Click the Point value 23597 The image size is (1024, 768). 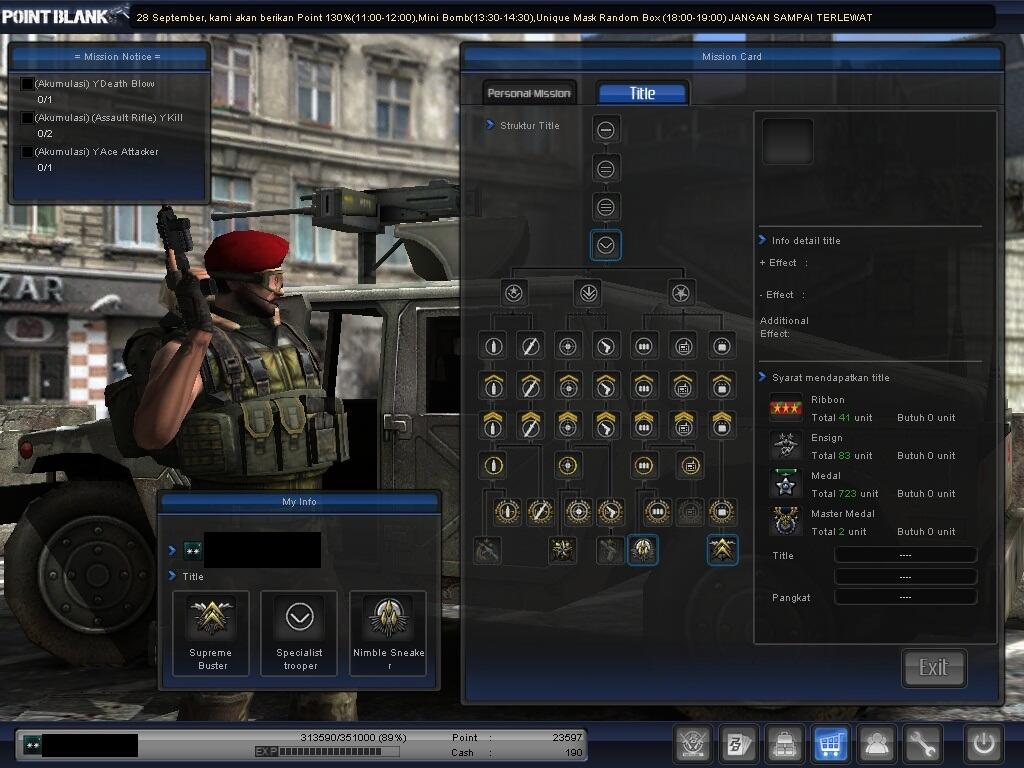point(567,737)
